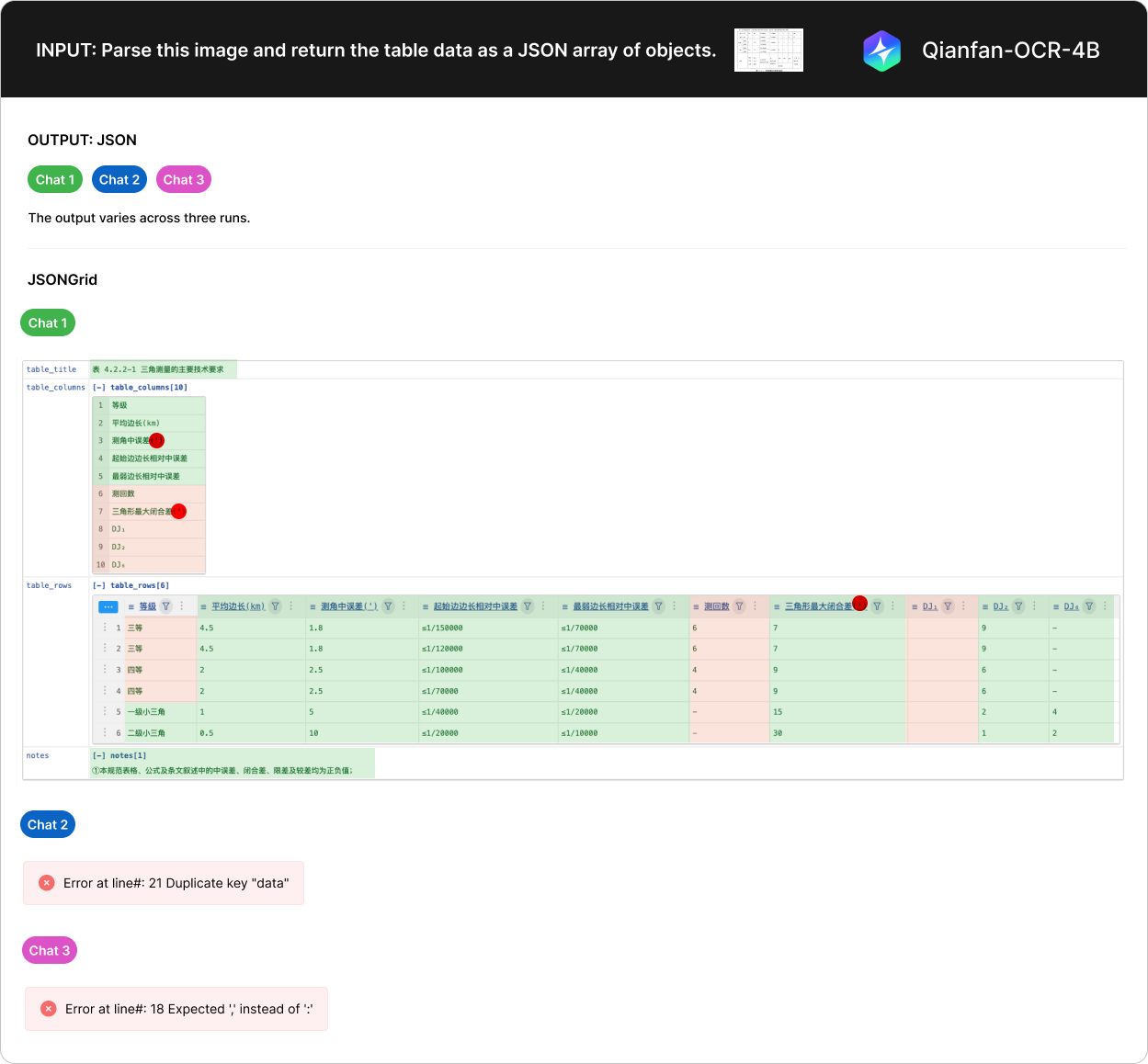
Task: Open the three-dot menu of 最弱边长相对中误差 column
Action: (x=674, y=606)
